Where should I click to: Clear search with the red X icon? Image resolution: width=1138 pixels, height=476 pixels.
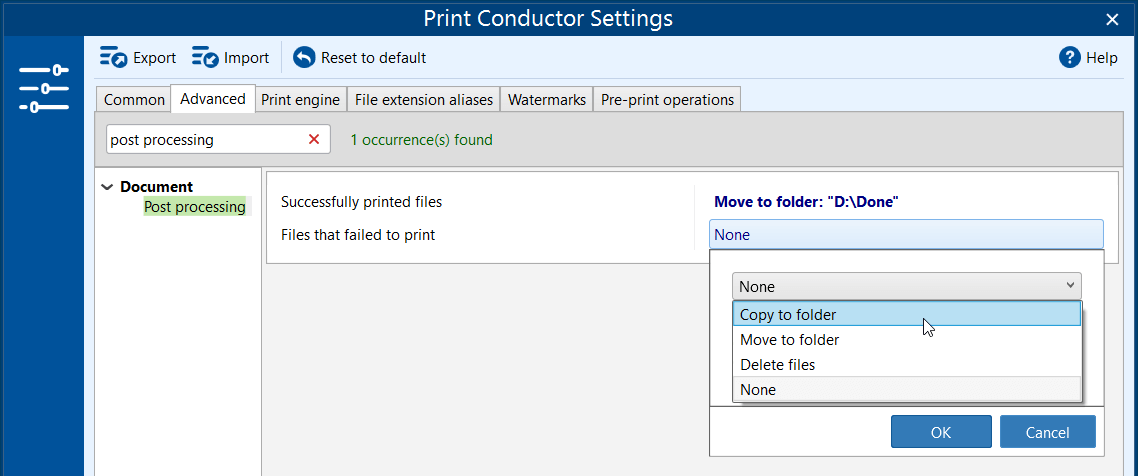tap(314, 140)
